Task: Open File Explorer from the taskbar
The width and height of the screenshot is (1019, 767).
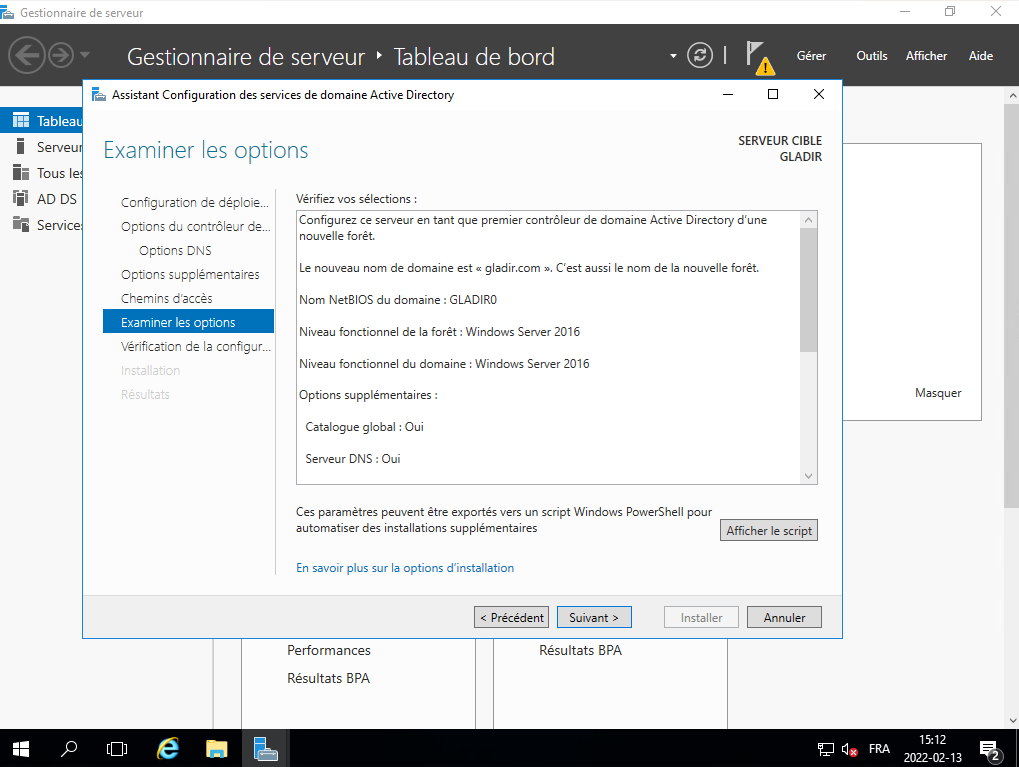Action: [216, 749]
